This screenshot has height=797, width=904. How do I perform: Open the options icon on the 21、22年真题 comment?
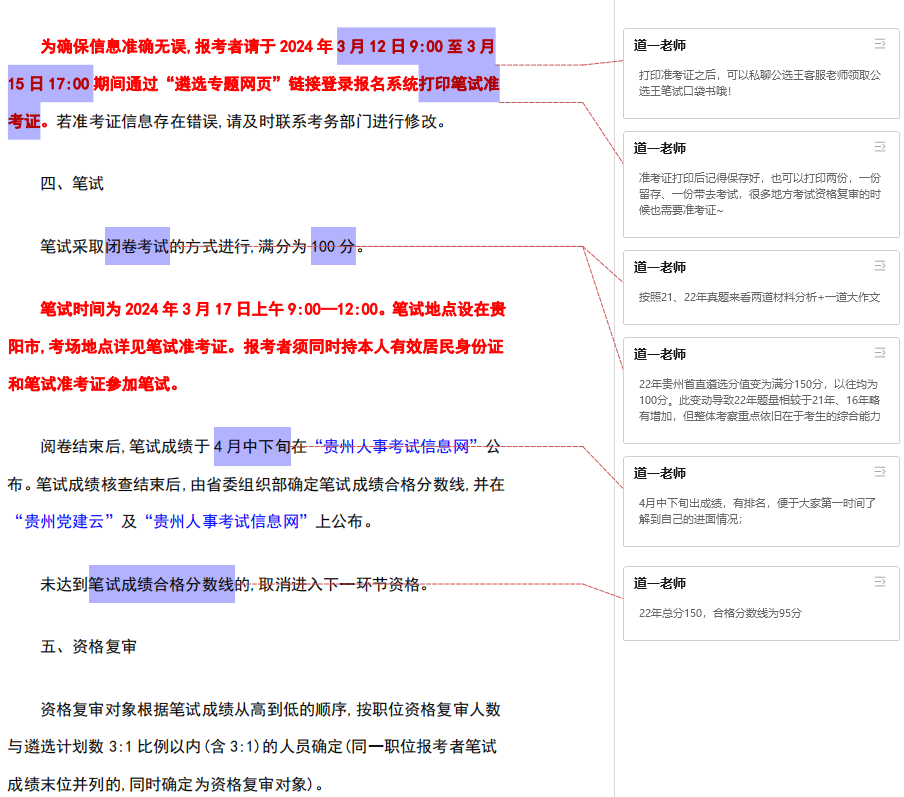[879, 266]
